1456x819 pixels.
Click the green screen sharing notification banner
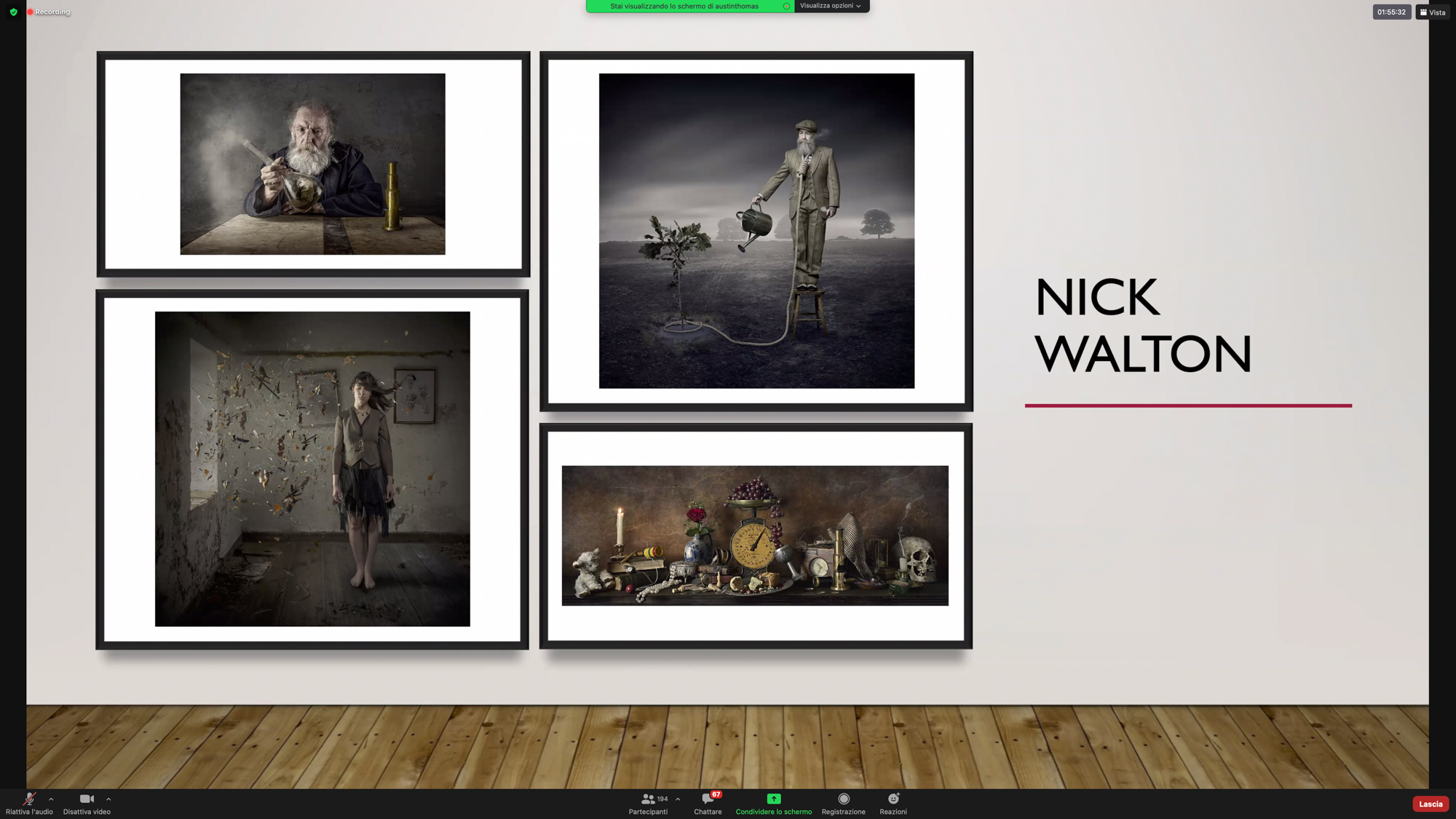(684, 7)
